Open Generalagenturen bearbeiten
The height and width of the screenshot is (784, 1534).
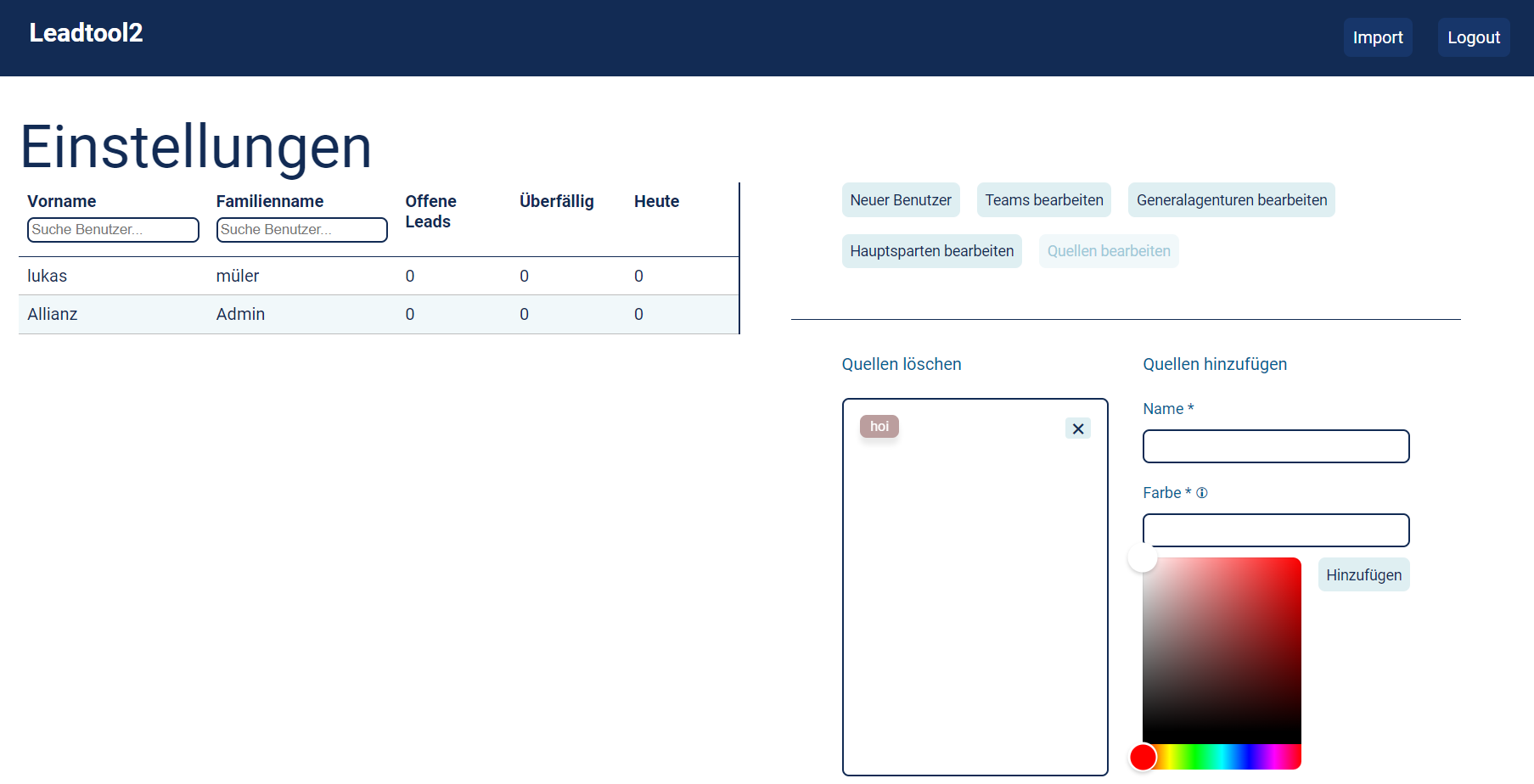tap(1232, 200)
